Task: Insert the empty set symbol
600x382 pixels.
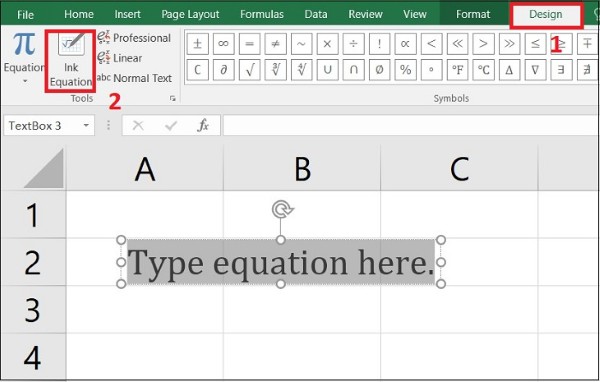Action: click(379, 70)
